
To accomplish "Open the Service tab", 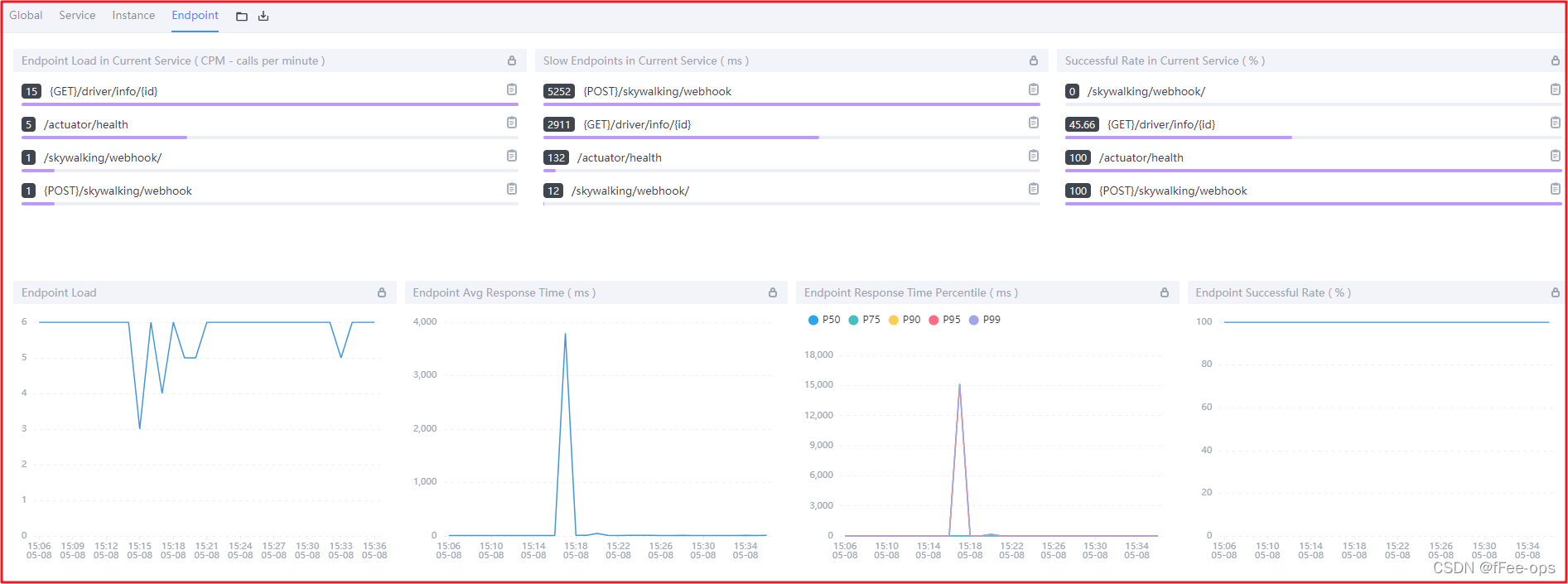I will pyautogui.click(x=77, y=16).
